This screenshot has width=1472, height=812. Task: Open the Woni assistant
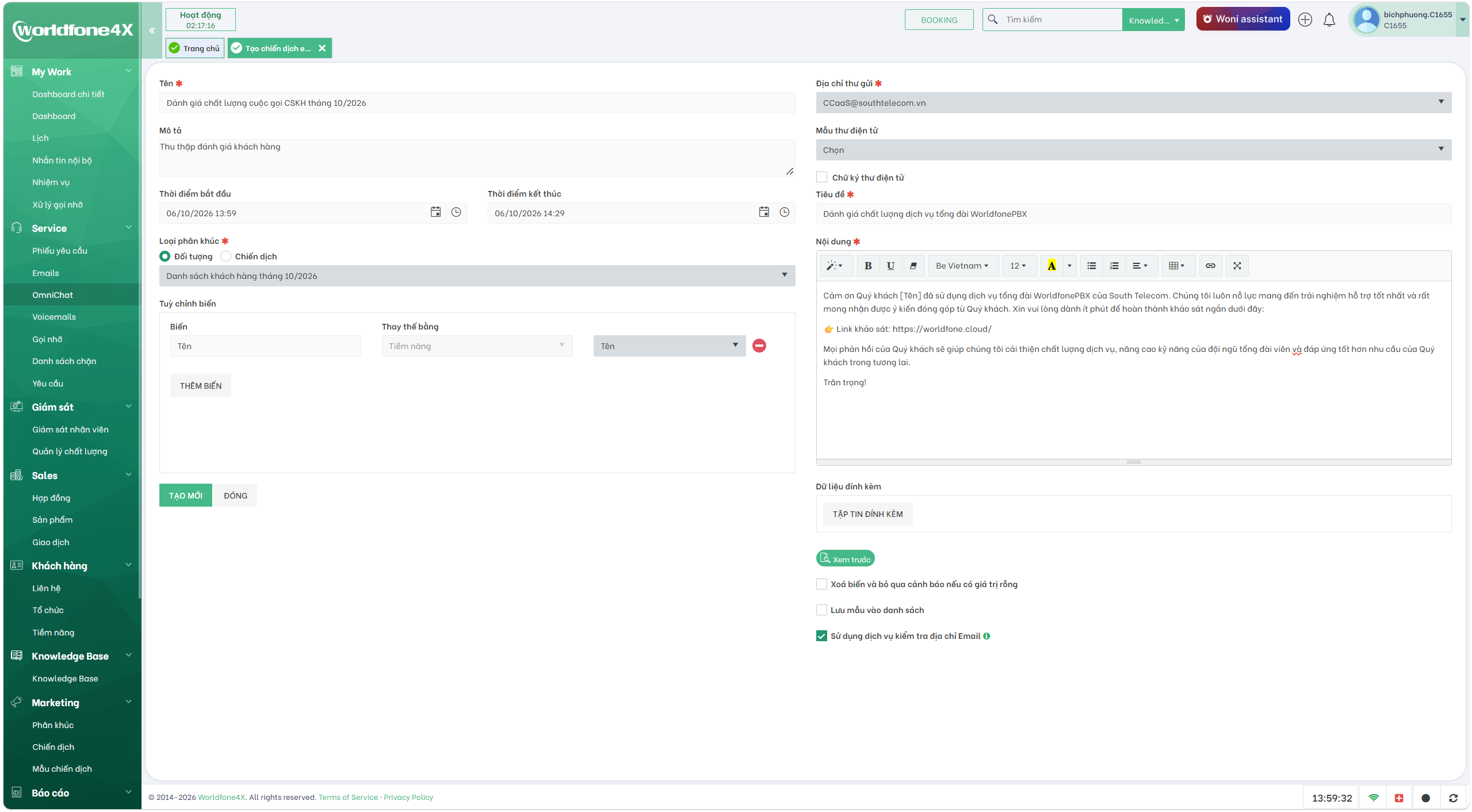pyautogui.click(x=1243, y=19)
